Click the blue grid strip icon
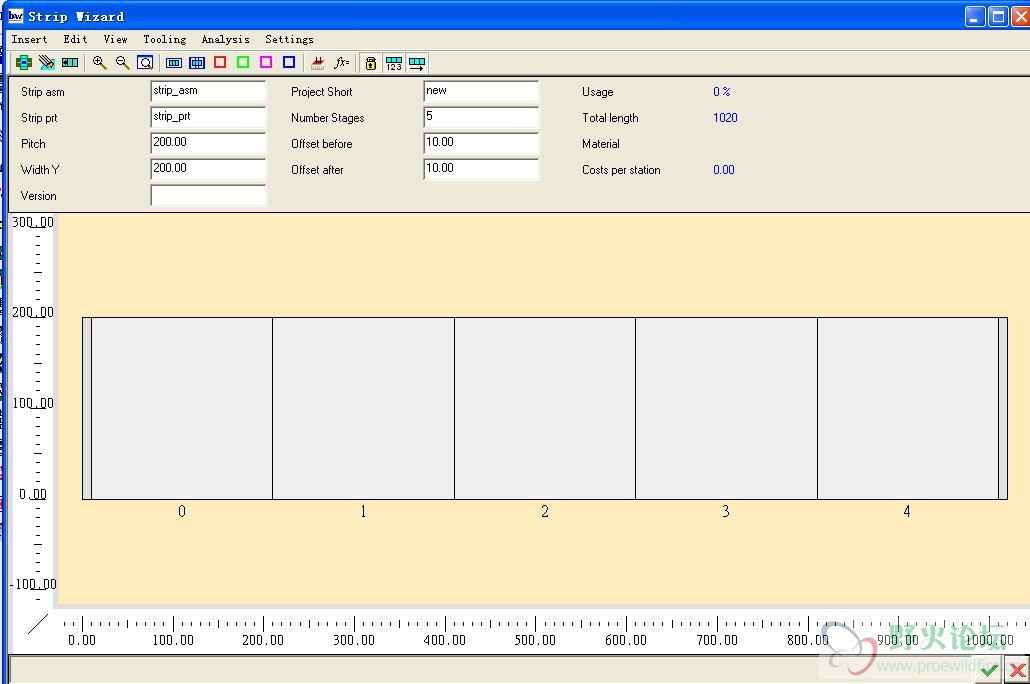1030x684 pixels. tap(197, 63)
